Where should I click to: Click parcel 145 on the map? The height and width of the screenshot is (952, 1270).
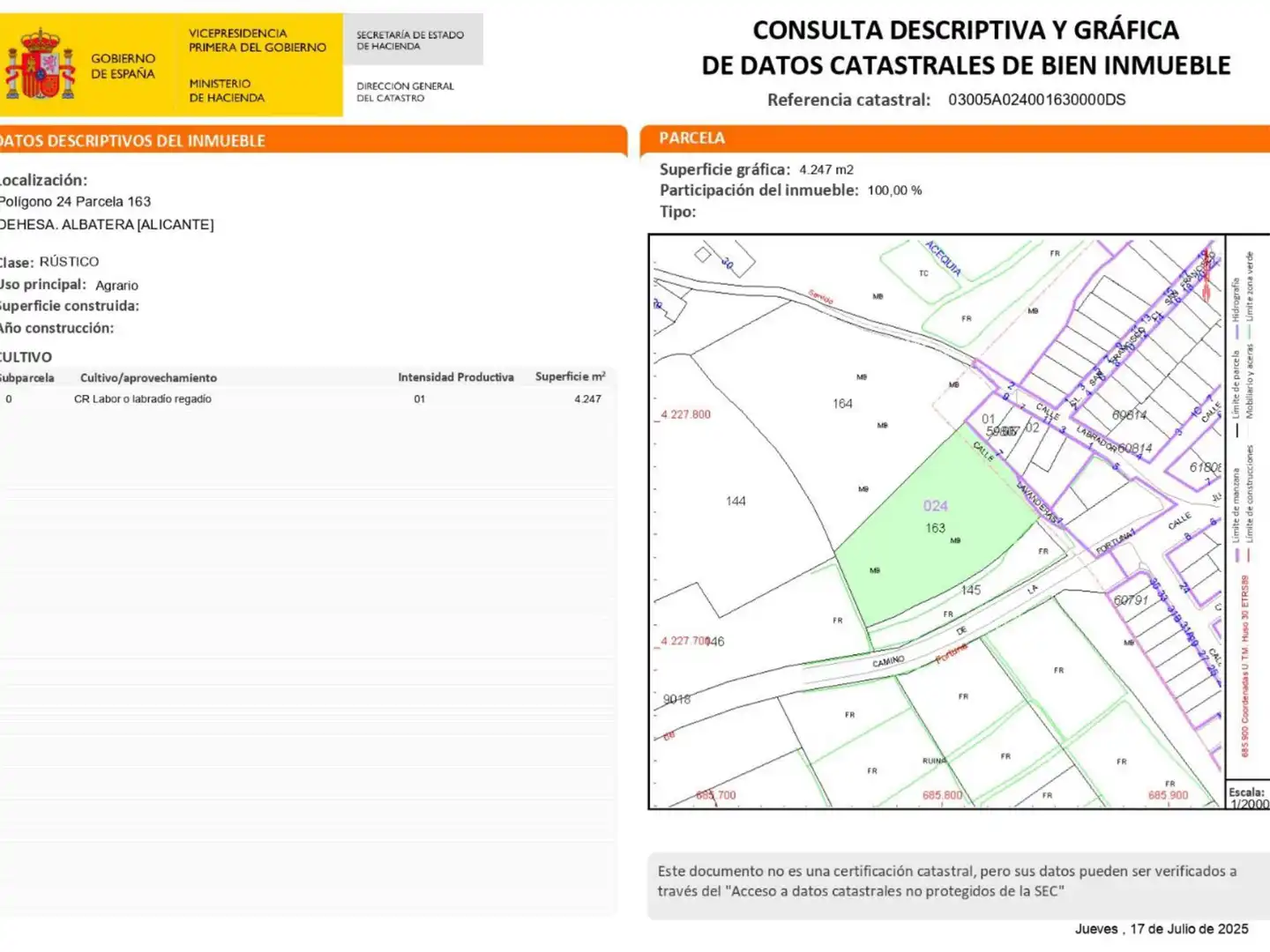[970, 590]
